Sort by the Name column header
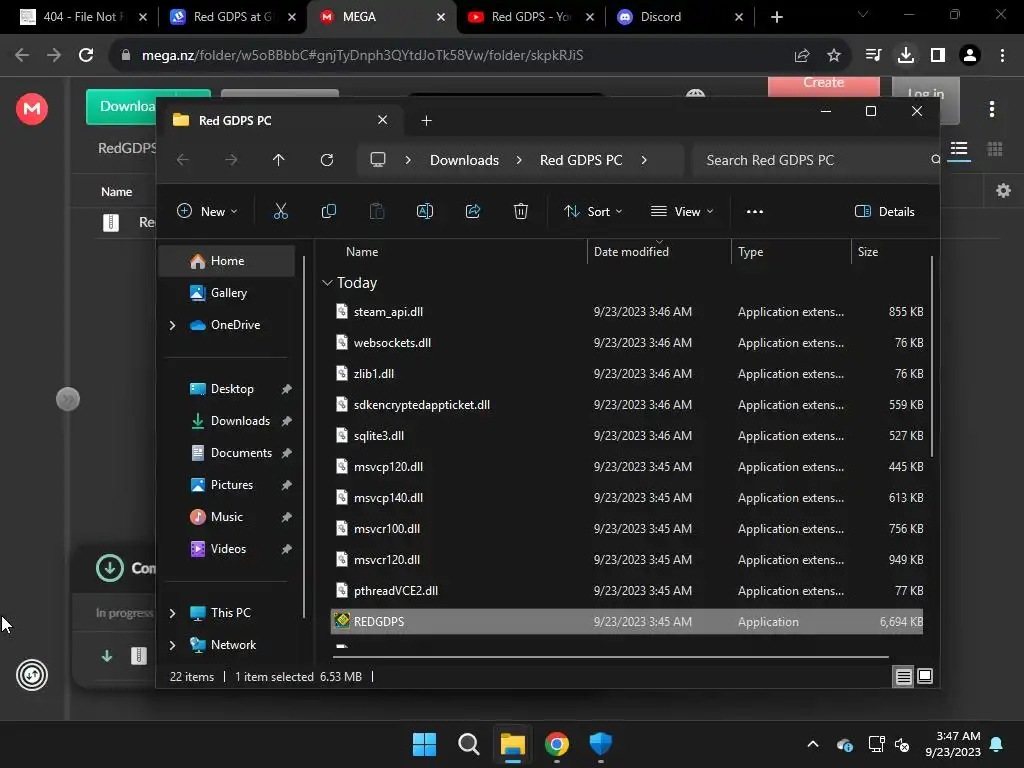 point(362,251)
